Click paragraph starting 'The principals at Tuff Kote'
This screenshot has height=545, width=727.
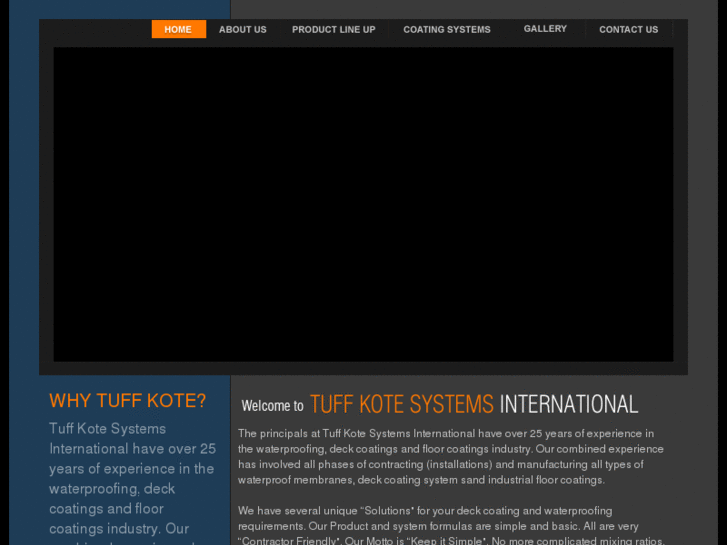[451, 456]
